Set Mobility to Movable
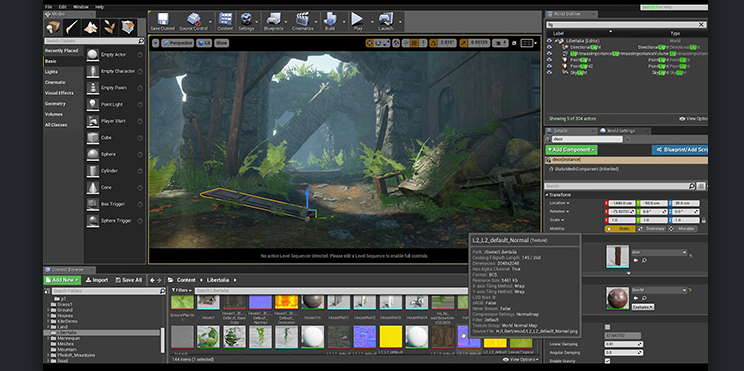This screenshot has height=371, width=744. point(682,229)
